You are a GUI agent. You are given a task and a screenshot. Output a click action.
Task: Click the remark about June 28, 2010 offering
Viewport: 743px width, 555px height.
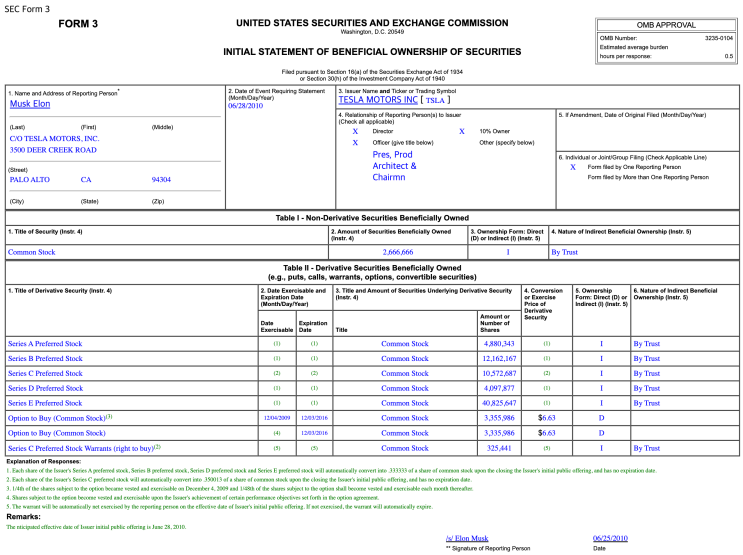click(96, 527)
